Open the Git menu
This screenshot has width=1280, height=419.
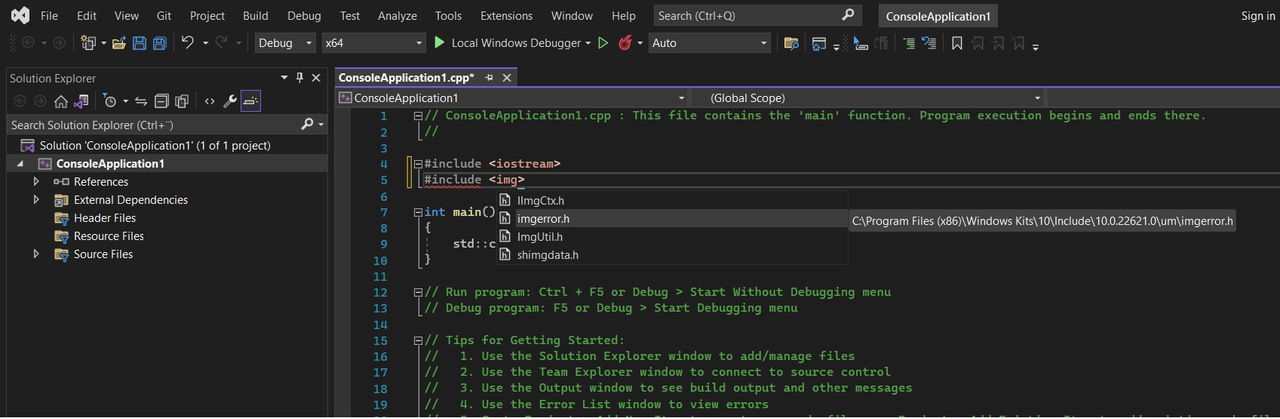point(165,16)
